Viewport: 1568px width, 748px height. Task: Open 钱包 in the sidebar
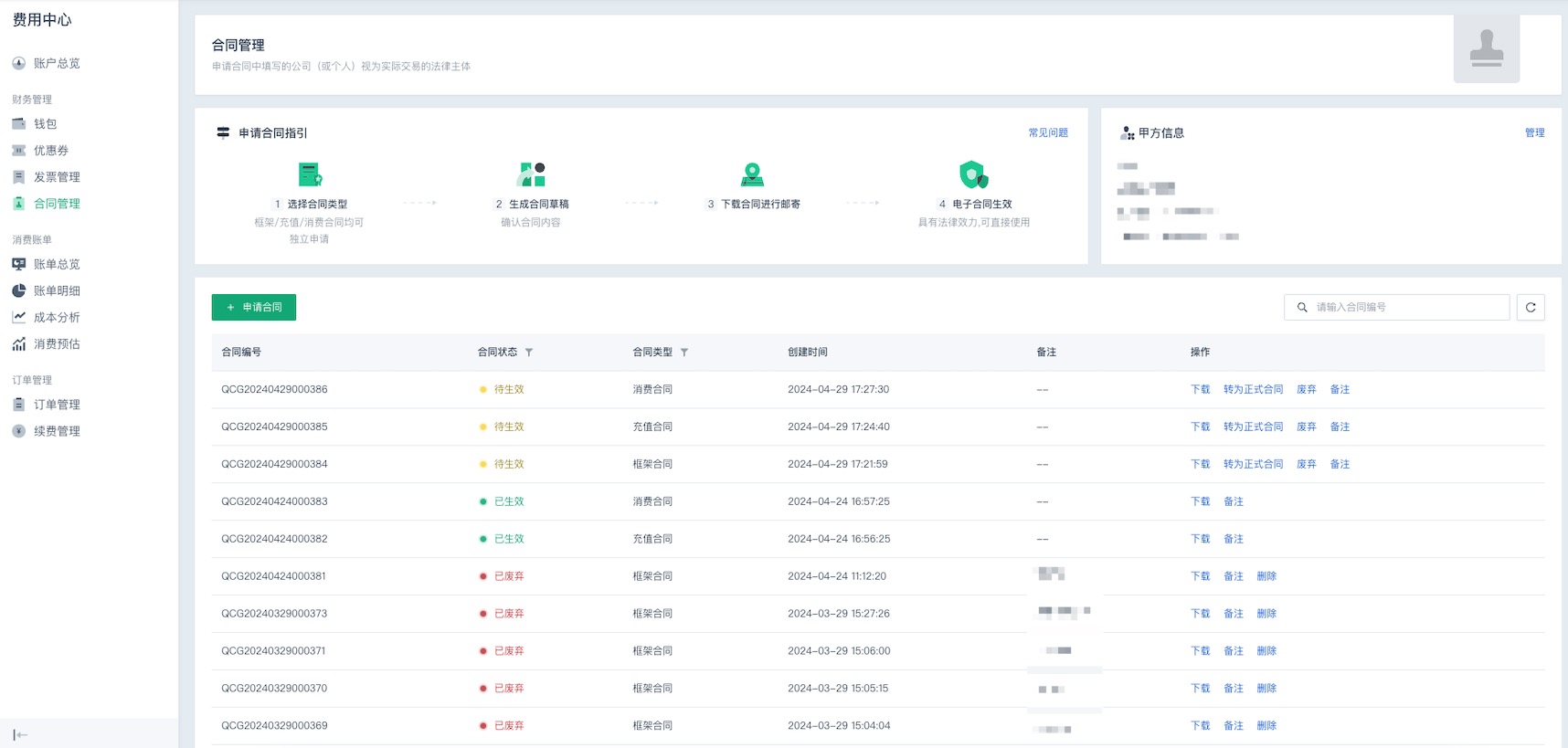point(45,124)
